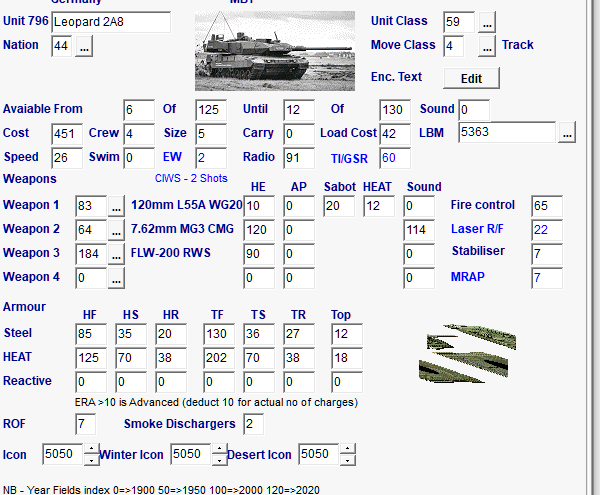Click the Leopard 2A8 tank photo
This screenshot has height=495, width=600.
pyautogui.click(x=274, y=50)
